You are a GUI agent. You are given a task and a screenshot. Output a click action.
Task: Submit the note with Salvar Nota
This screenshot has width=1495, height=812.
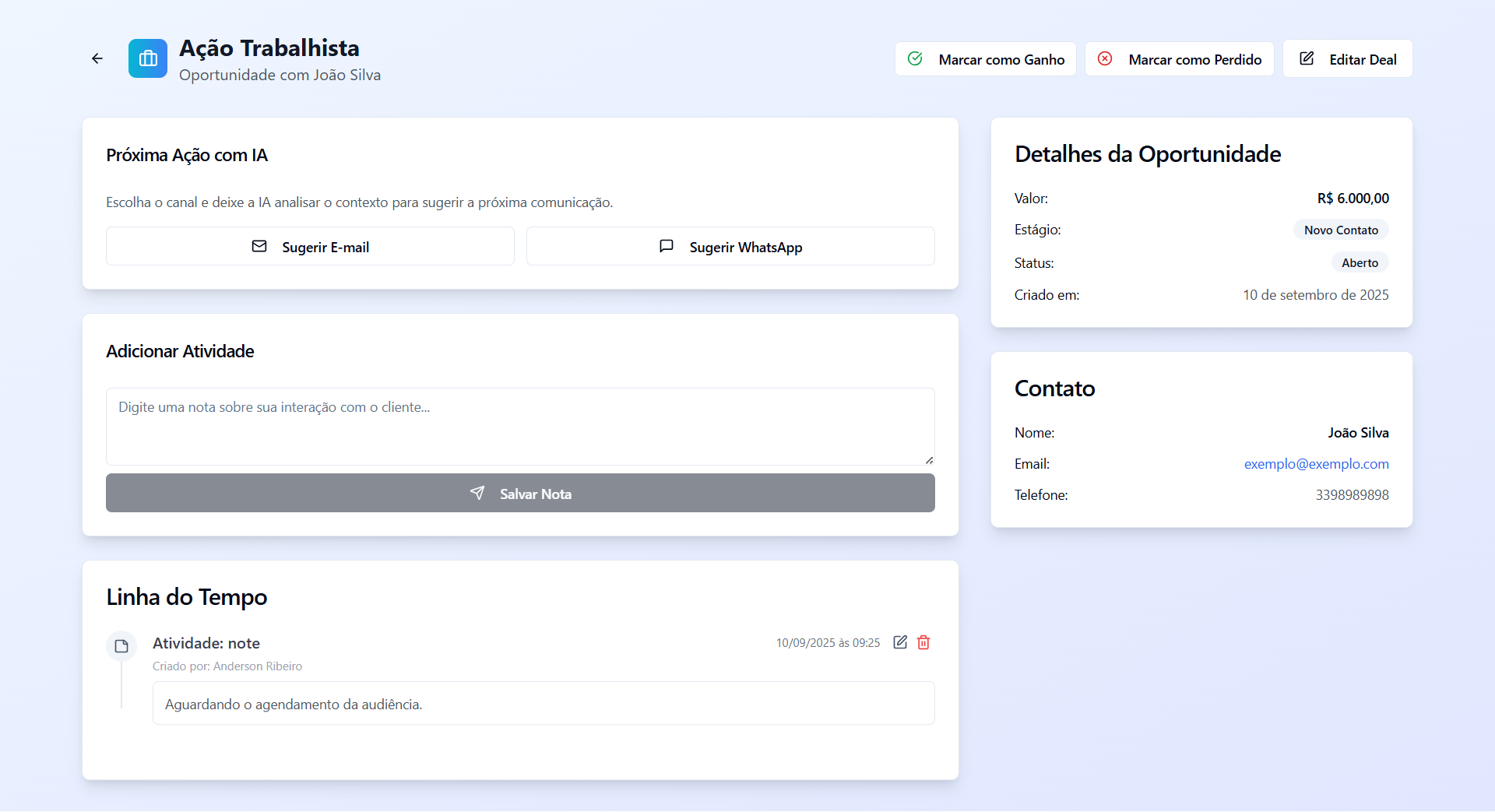[520, 494]
